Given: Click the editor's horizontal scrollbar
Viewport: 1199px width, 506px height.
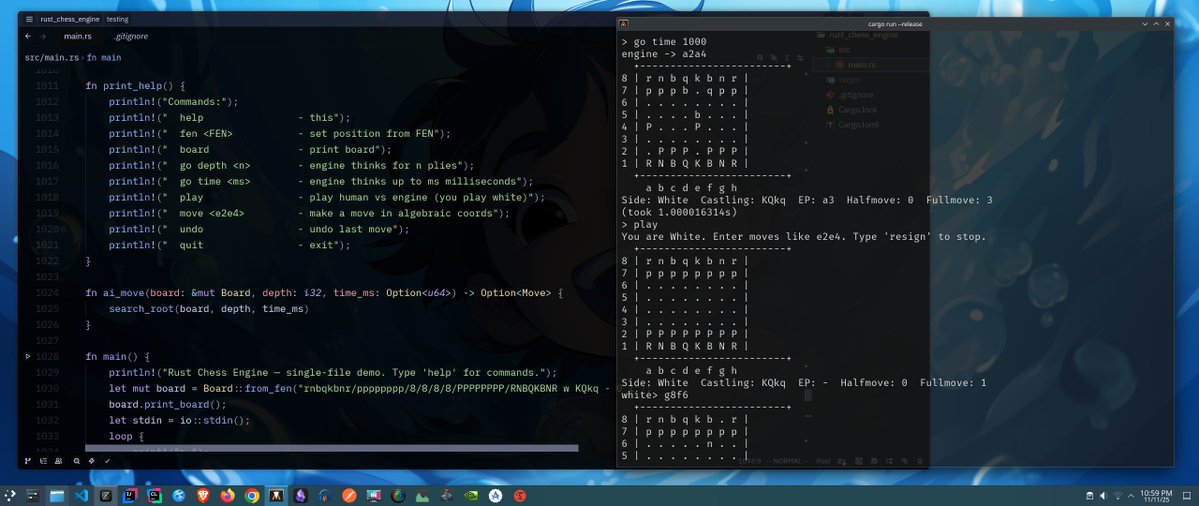Looking at the screenshot, I should [331, 448].
